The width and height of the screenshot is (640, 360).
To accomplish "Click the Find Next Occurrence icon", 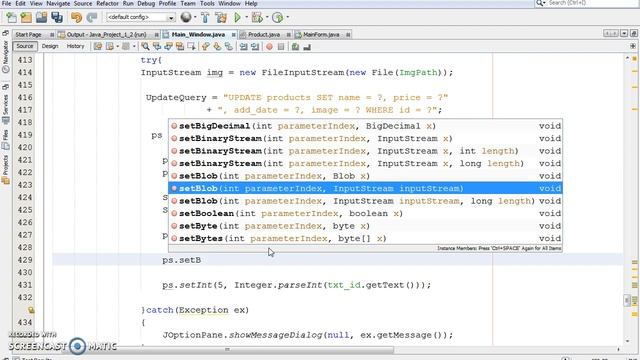I will click(x=168, y=47).
